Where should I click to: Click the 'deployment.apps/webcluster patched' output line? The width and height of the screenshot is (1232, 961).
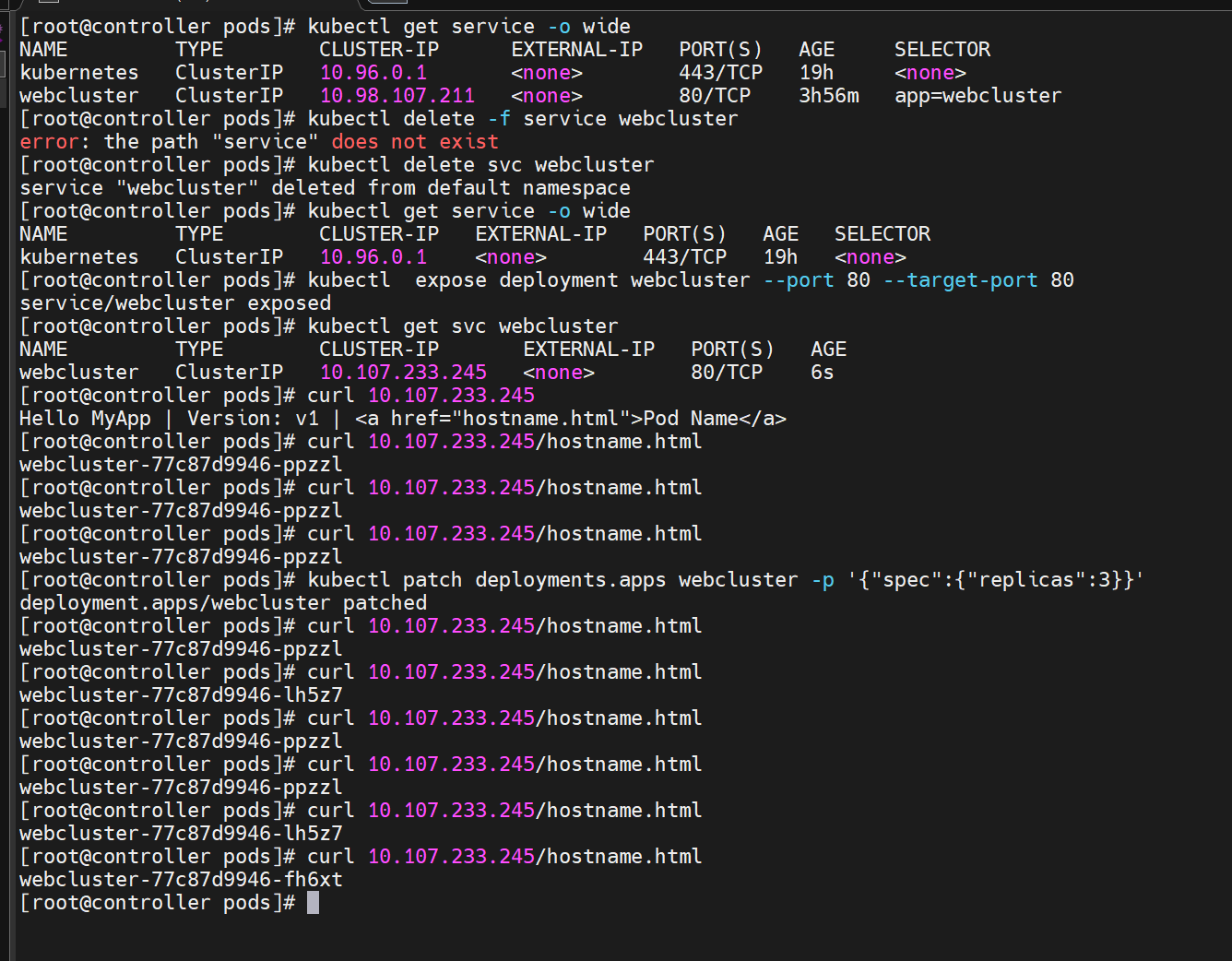point(223,603)
